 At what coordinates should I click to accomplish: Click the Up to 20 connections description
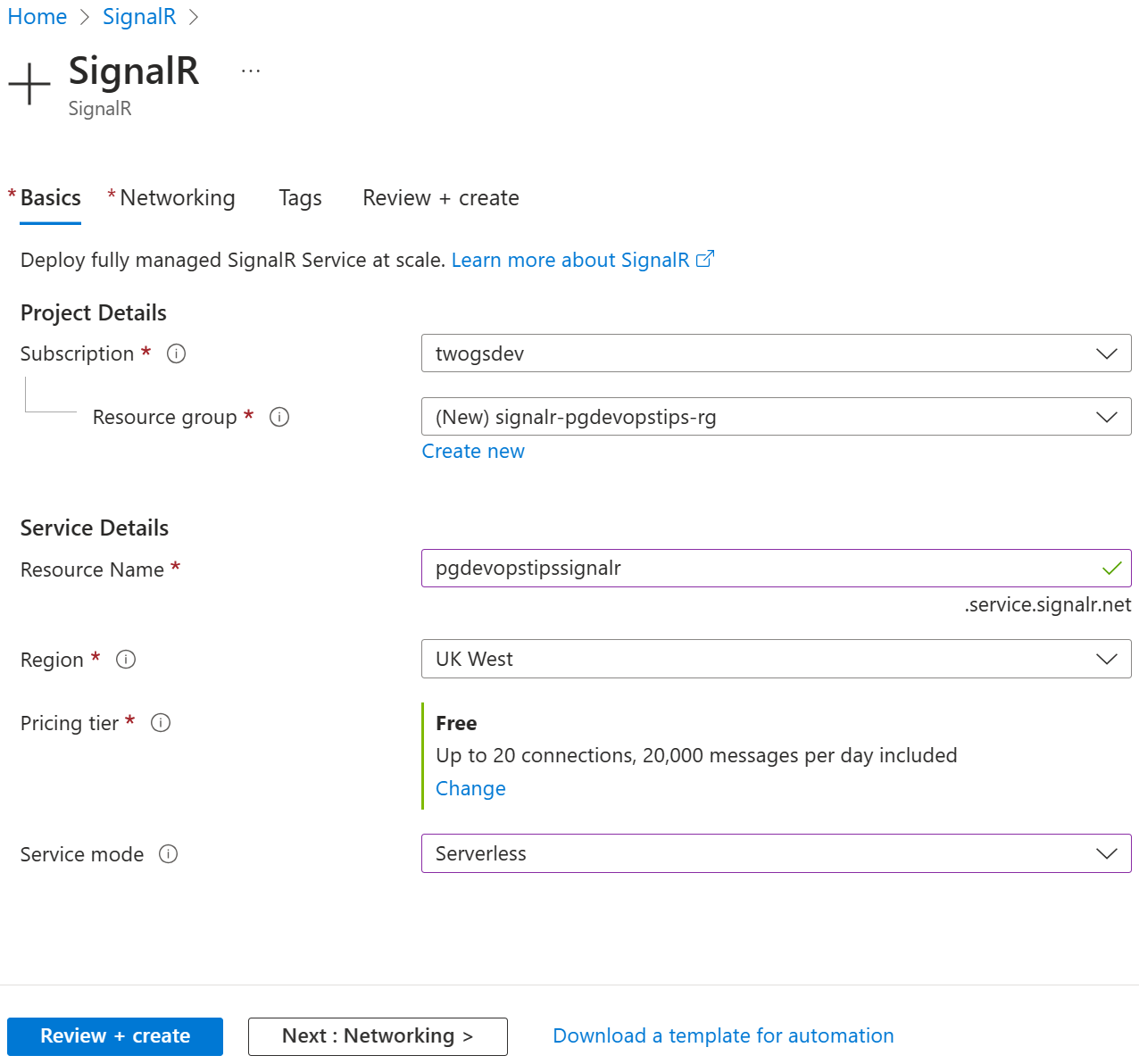[696, 756]
